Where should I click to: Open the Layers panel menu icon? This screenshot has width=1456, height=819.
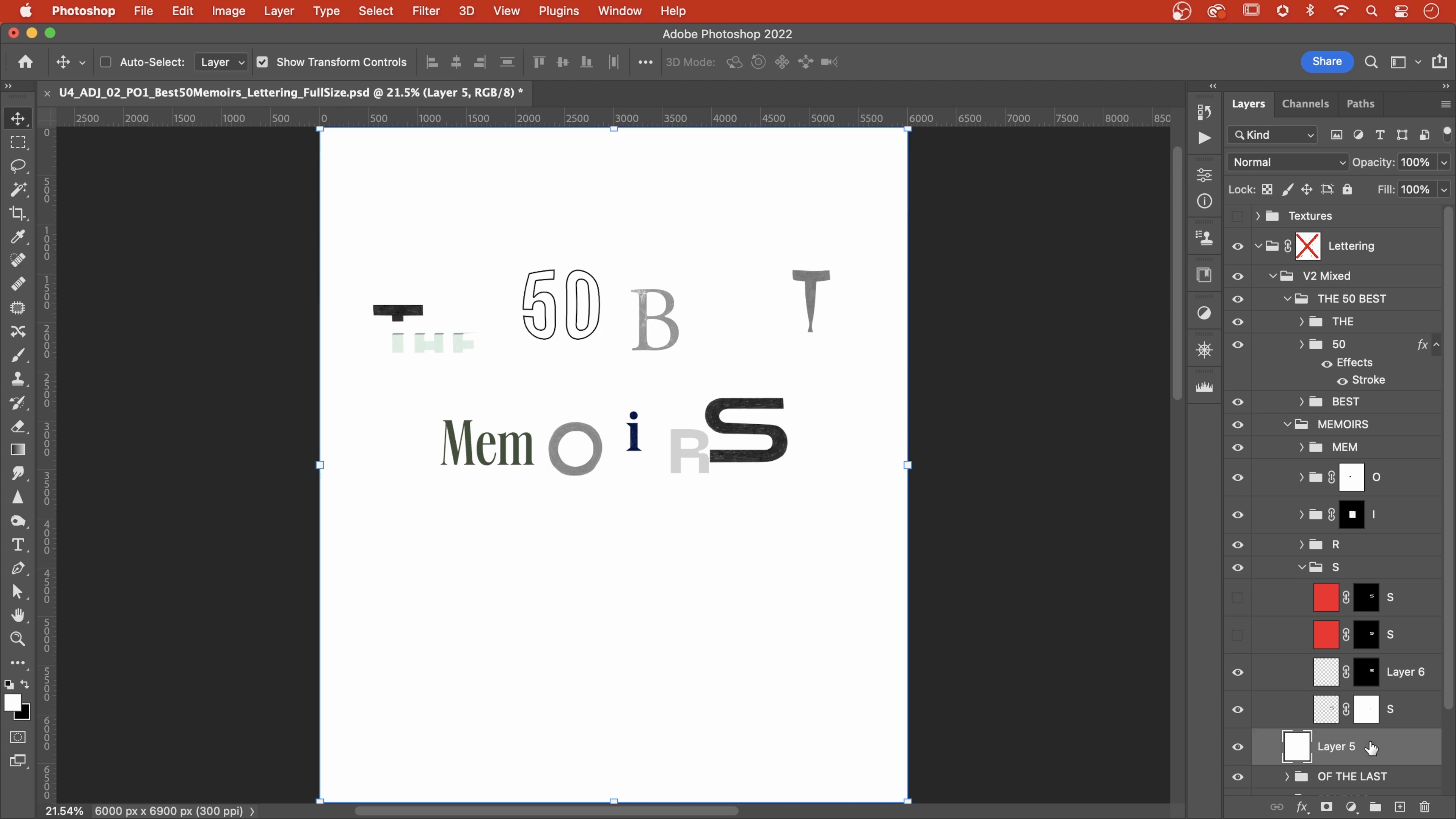coord(1445,104)
